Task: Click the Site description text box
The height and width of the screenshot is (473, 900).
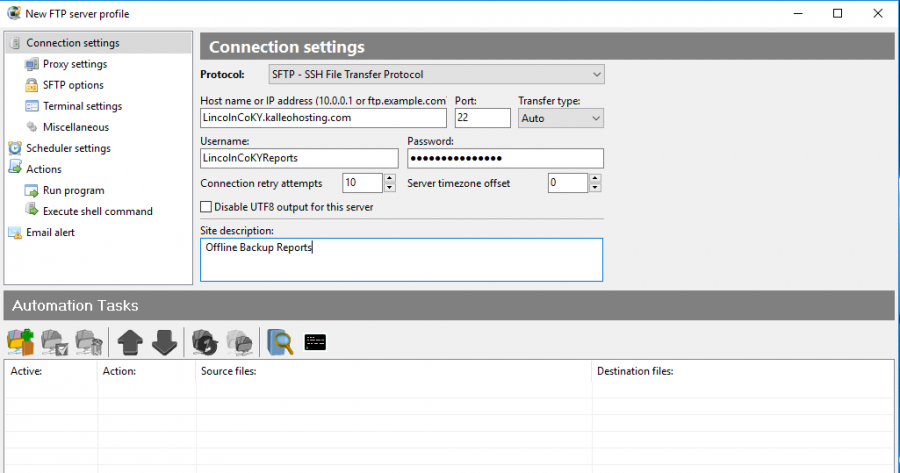Action: pyautogui.click(x=401, y=260)
